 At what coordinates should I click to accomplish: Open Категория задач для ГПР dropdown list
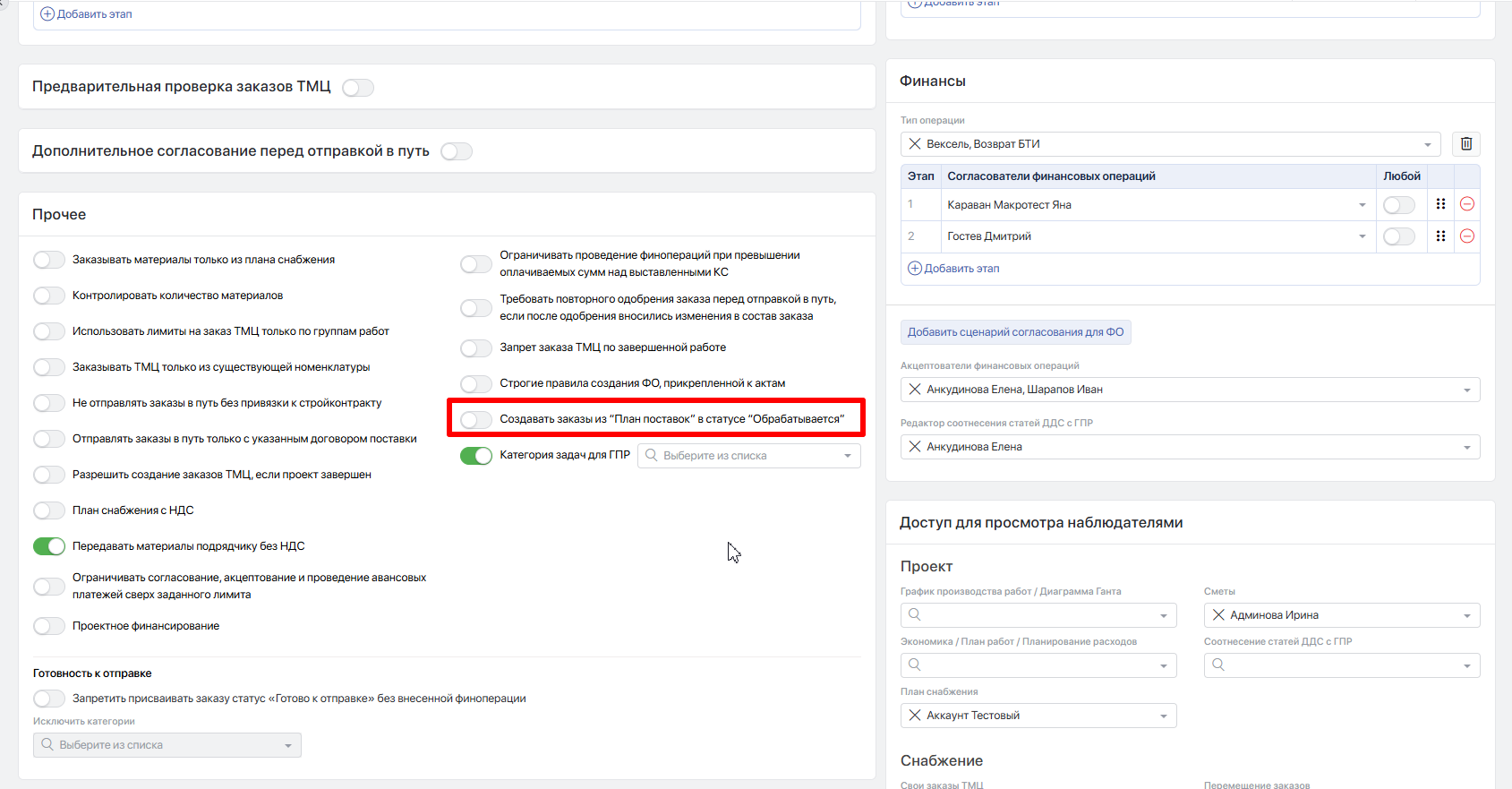click(749, 456)
